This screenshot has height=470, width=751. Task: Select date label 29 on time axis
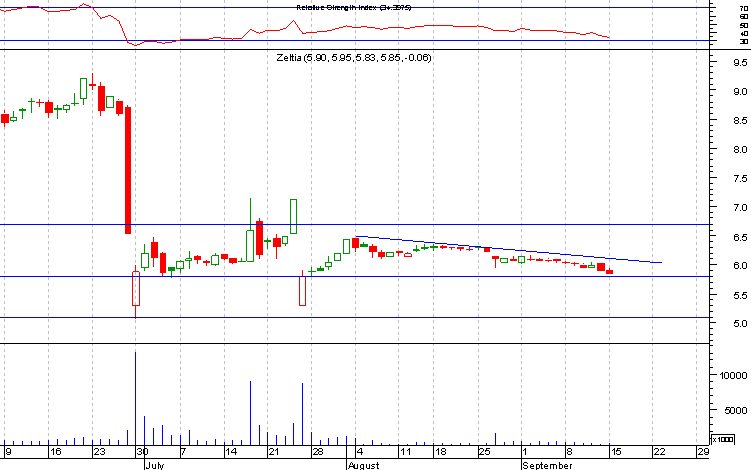pyautogui.click(x=704, y=452)
